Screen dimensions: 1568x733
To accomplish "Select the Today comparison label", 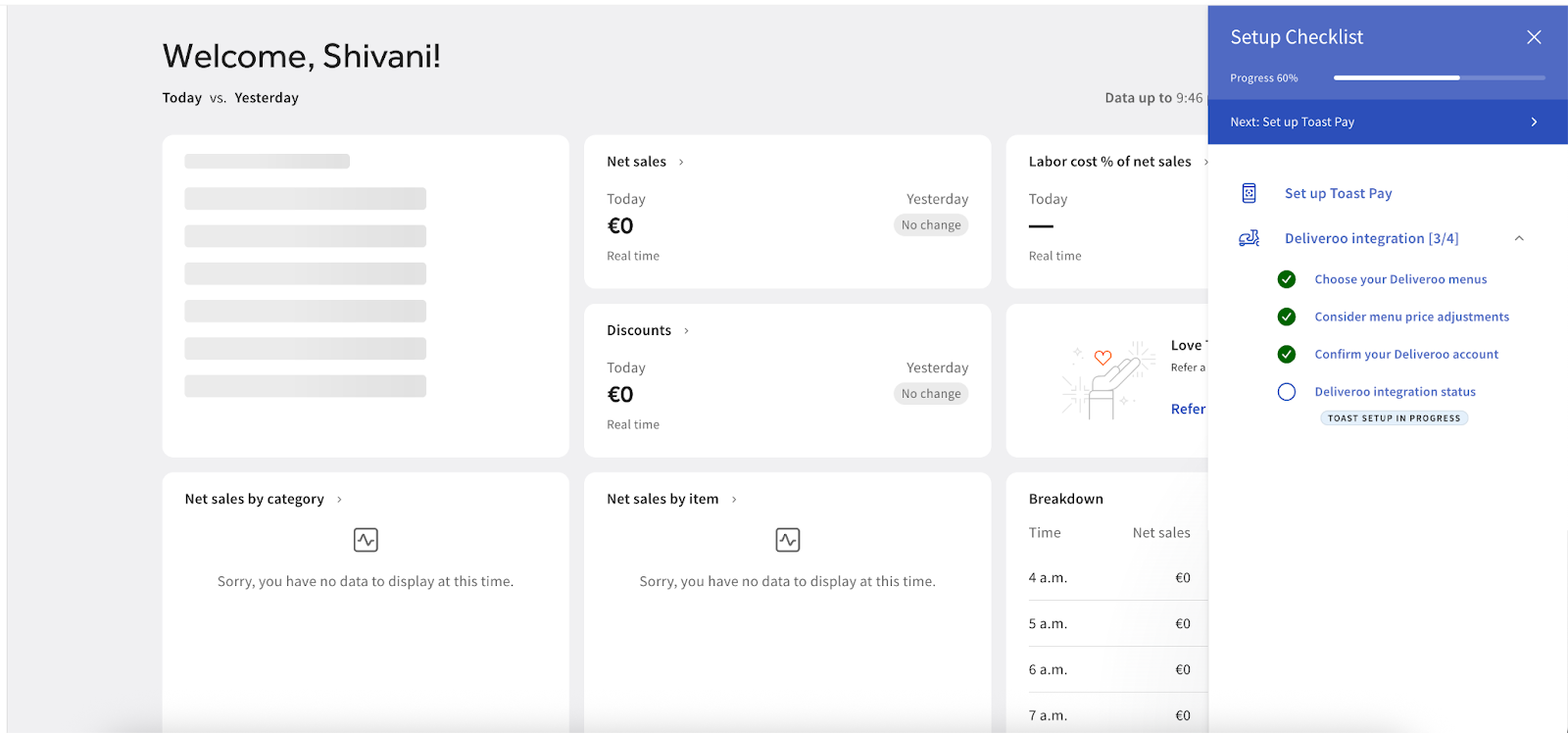I will [x=181, y=98].
